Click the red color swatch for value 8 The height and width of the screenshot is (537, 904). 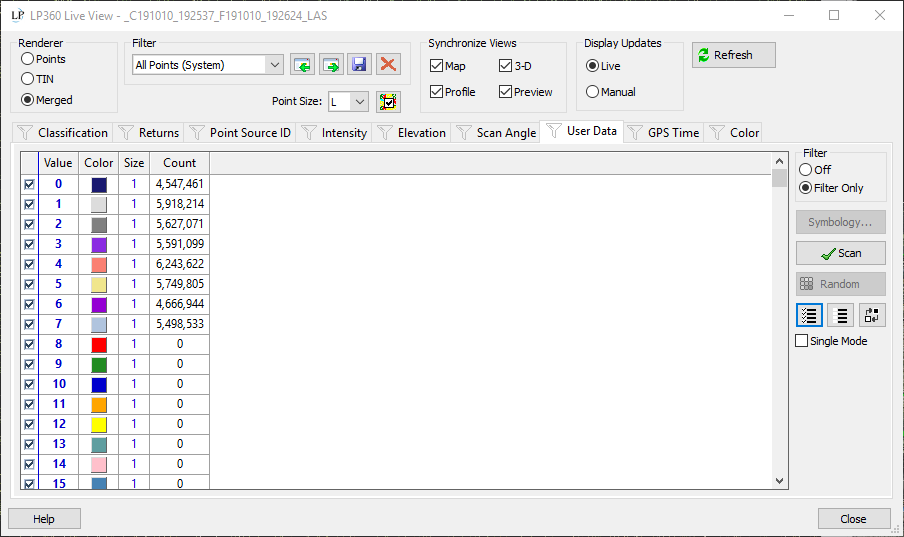pos(99,344)
